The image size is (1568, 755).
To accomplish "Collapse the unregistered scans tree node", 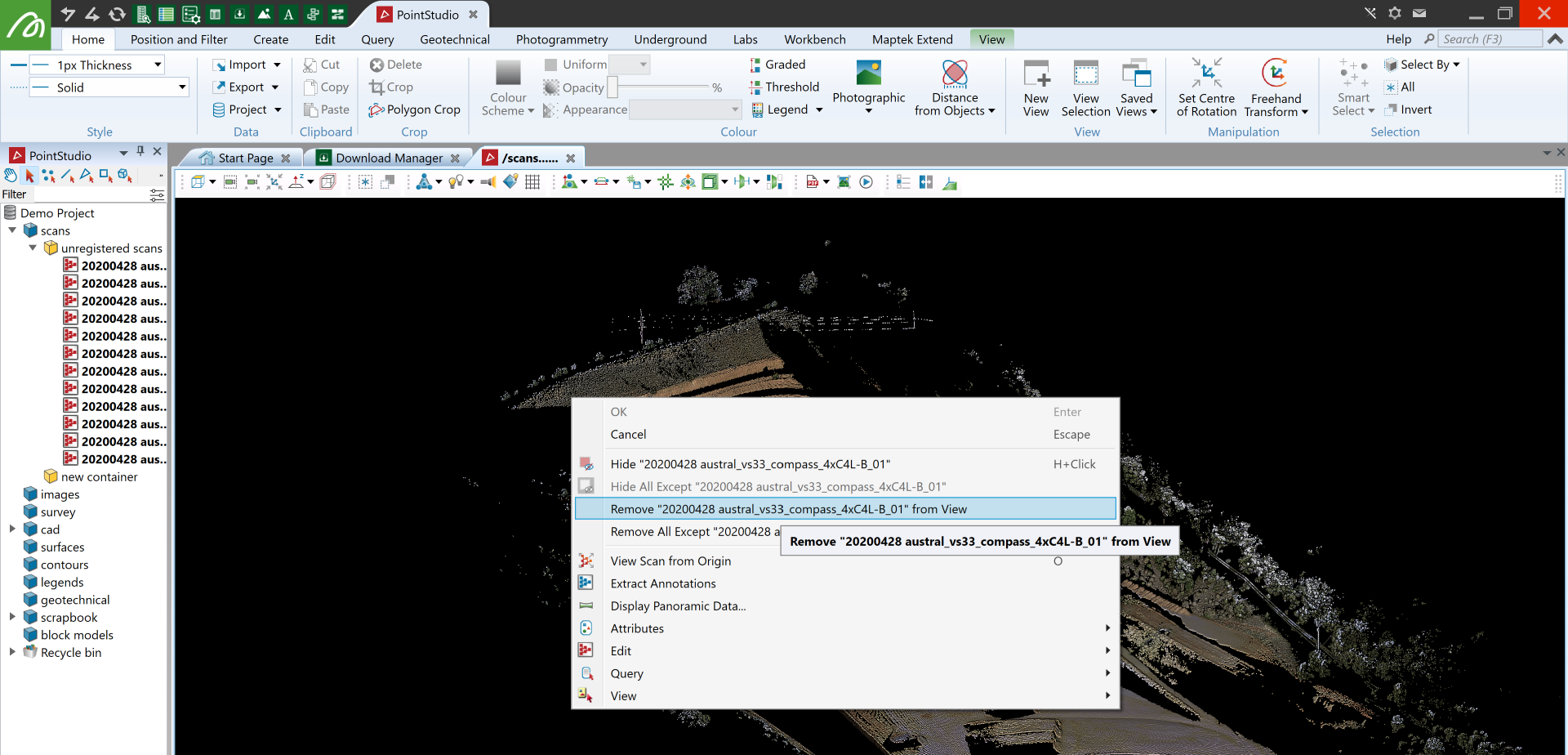I will 33,248.
